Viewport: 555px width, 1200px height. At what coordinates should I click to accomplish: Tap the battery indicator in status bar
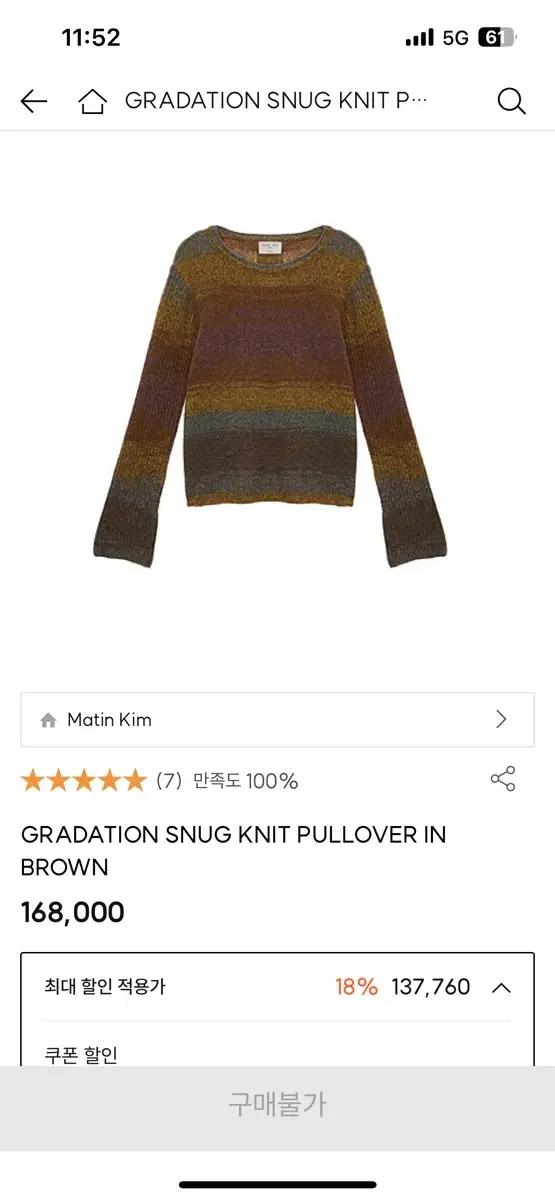point(496,38)
